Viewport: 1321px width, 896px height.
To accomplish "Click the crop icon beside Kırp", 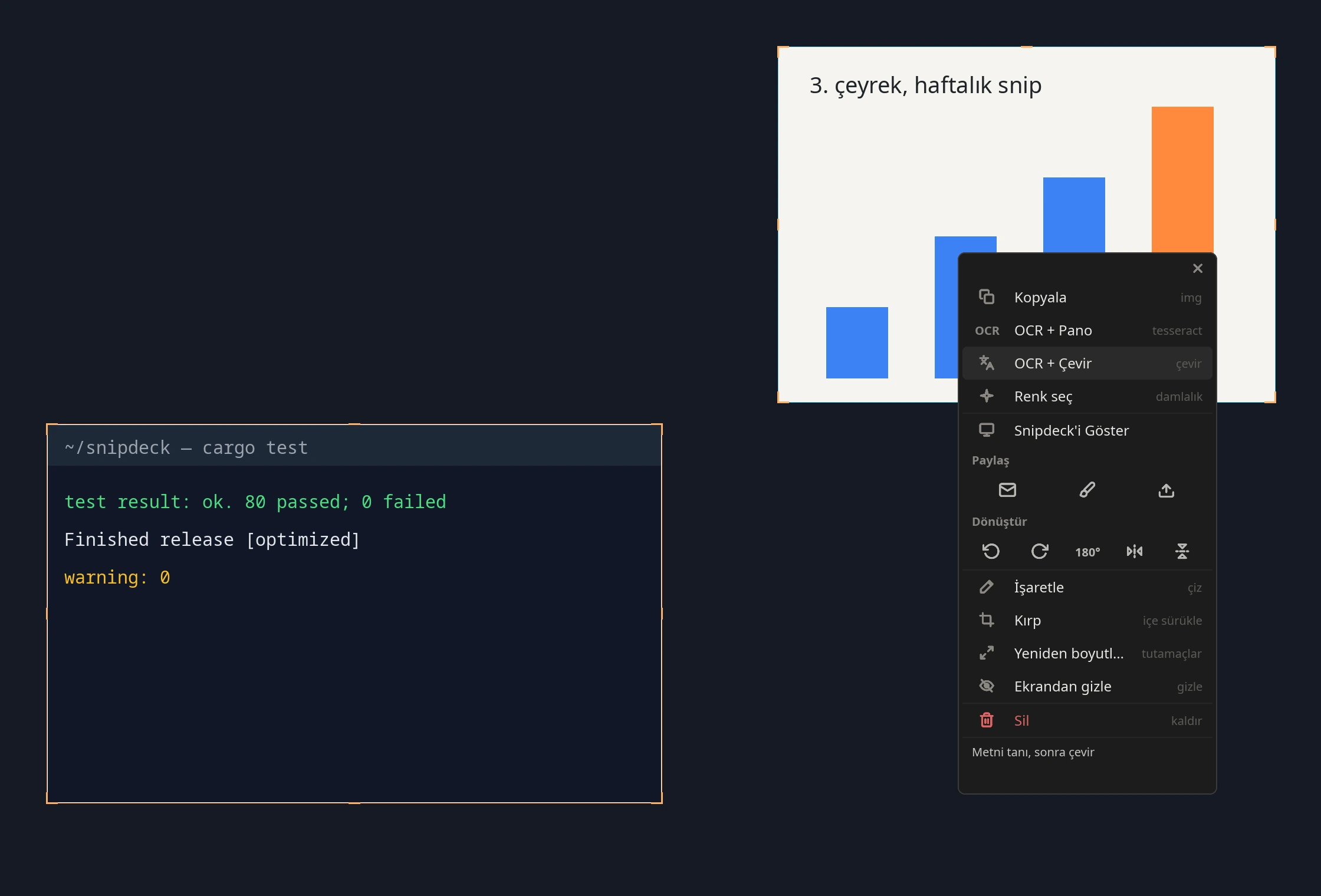I will (x=987, y=620).
